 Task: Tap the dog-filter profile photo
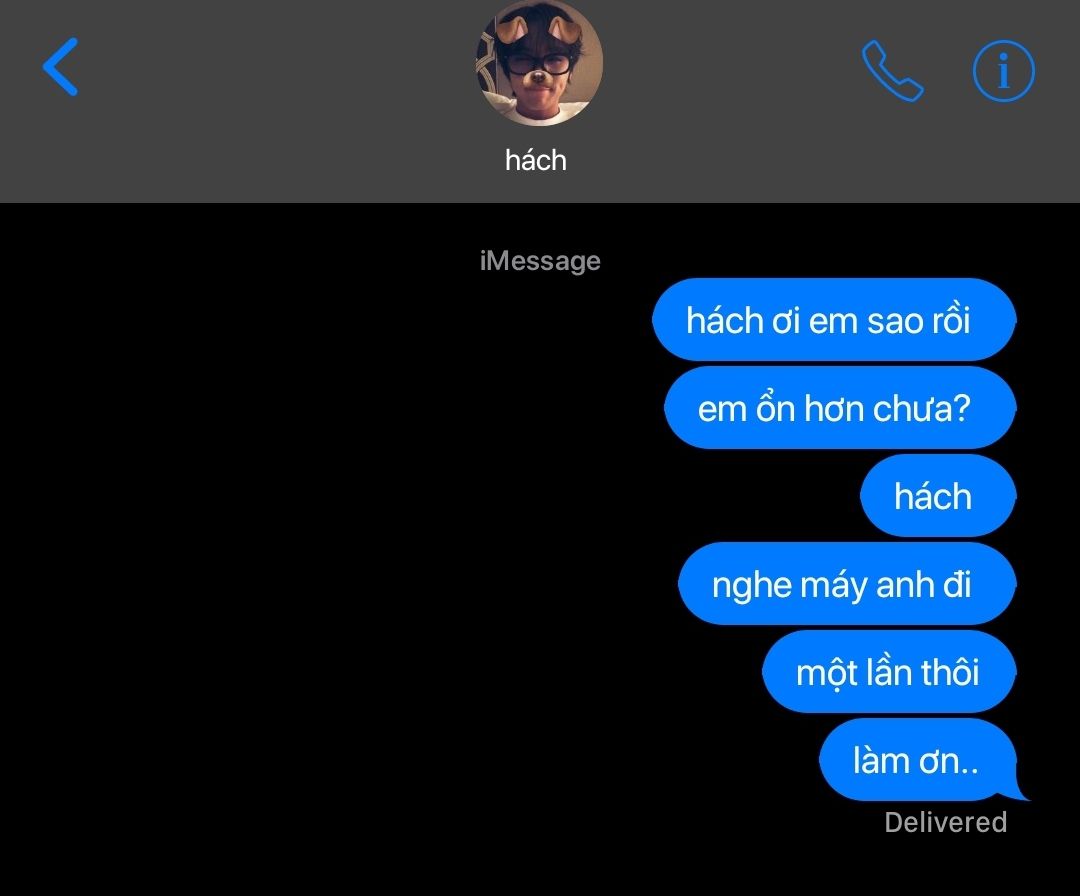[539, 63]
